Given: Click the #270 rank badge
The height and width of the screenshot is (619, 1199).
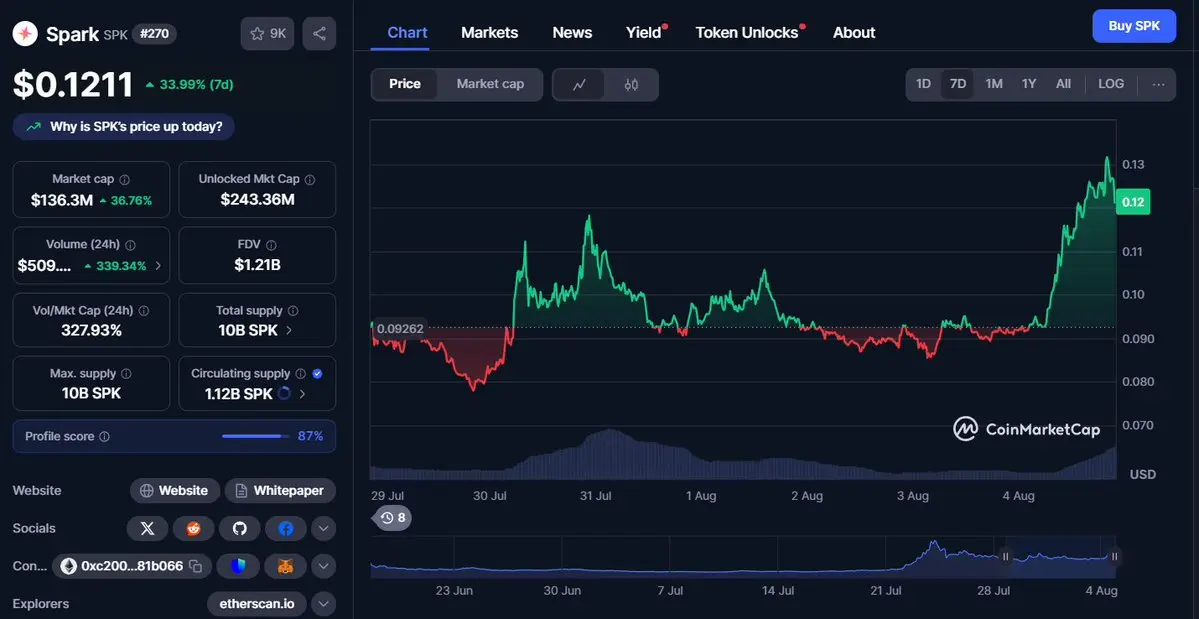Looking at the screenshot, I should 154,34.
